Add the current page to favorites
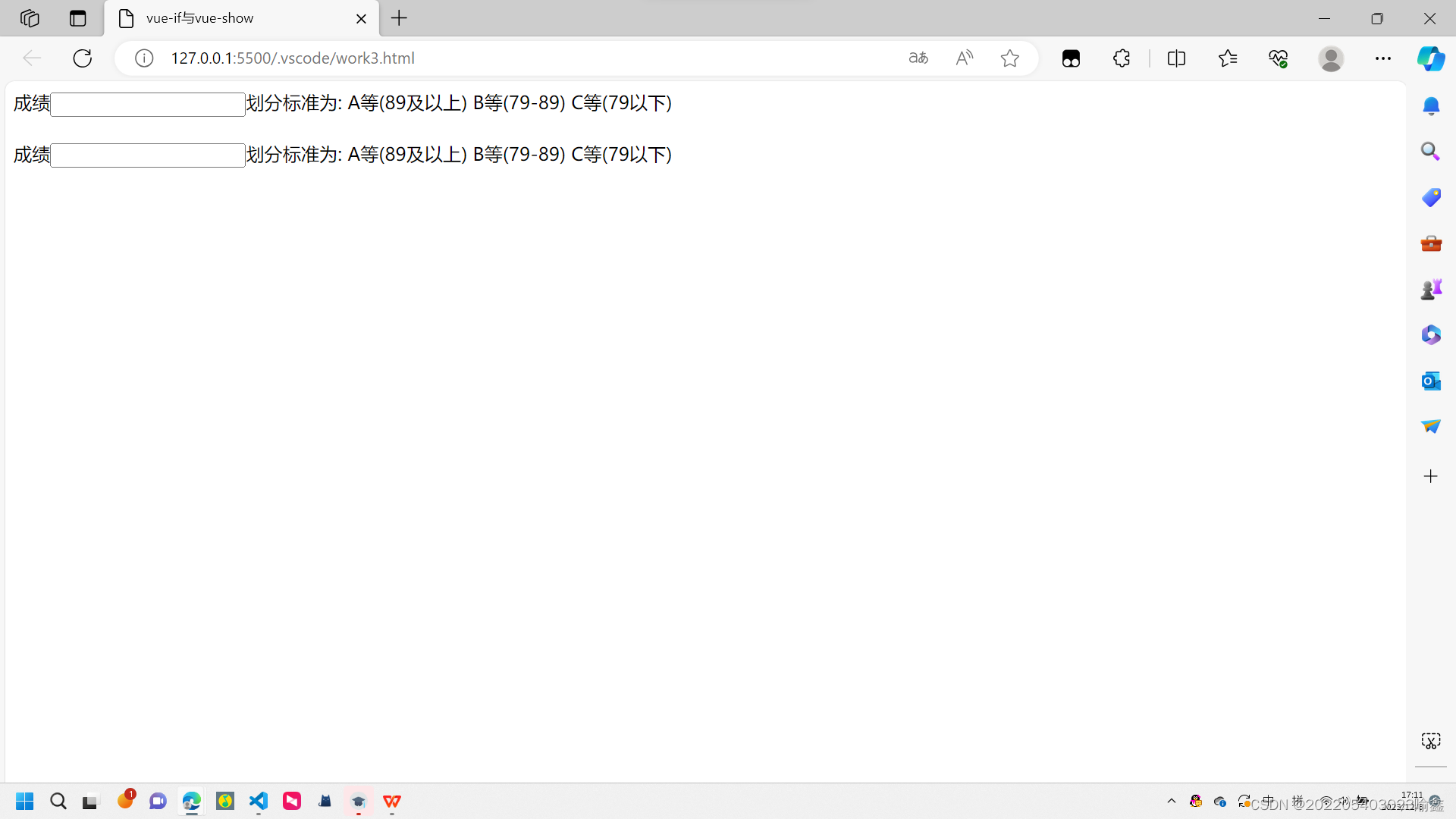 (1010, 58)
